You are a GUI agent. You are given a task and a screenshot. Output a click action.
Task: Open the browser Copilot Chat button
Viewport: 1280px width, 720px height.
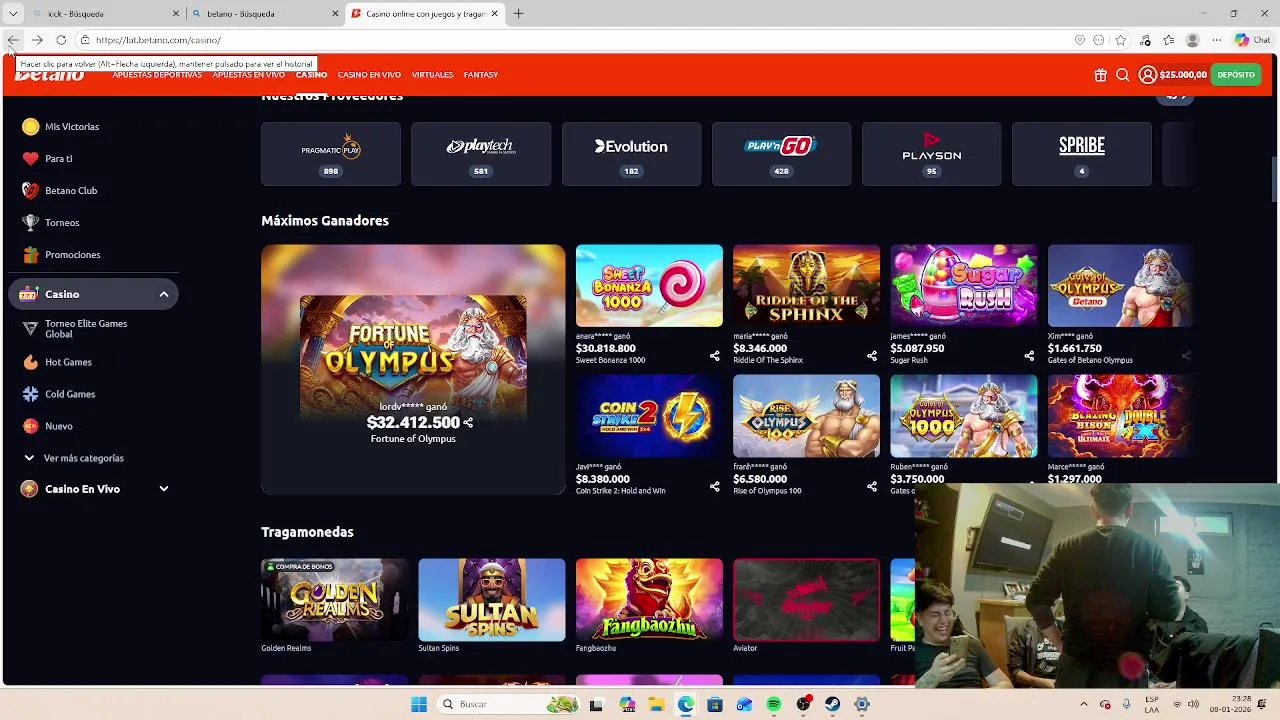1250,40
